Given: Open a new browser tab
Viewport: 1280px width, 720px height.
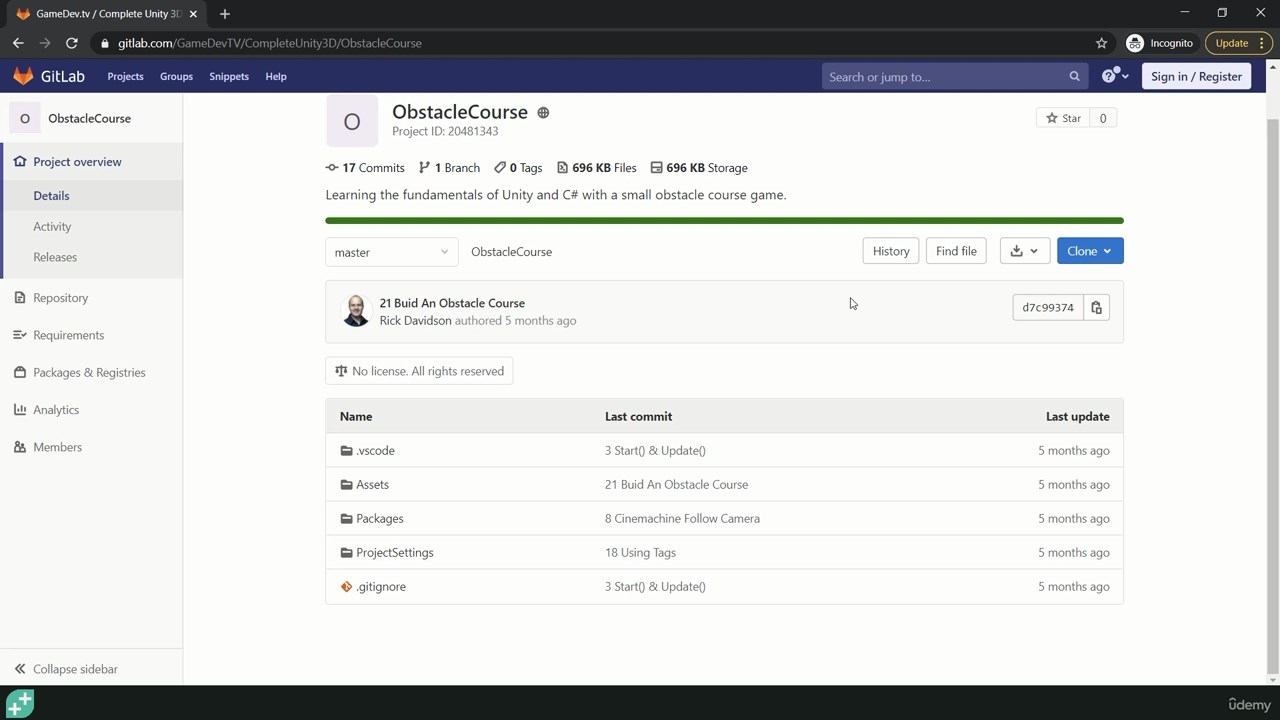Looking at the screenshot, I should 224,14.
